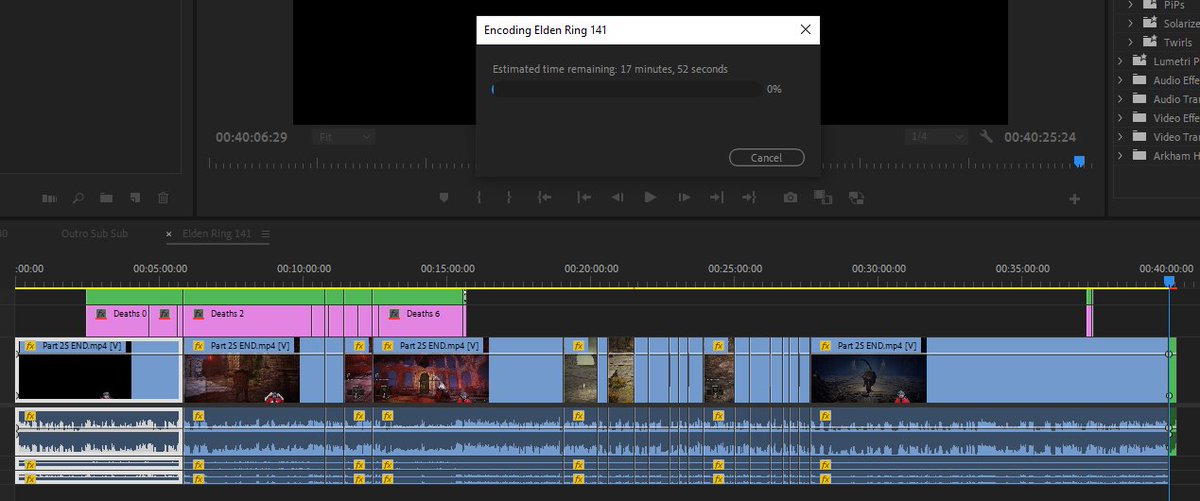Expand the Arkham folder
Image resolution: width=1200 pixels, height=501 pixels.
click(x=1119, y=156)
